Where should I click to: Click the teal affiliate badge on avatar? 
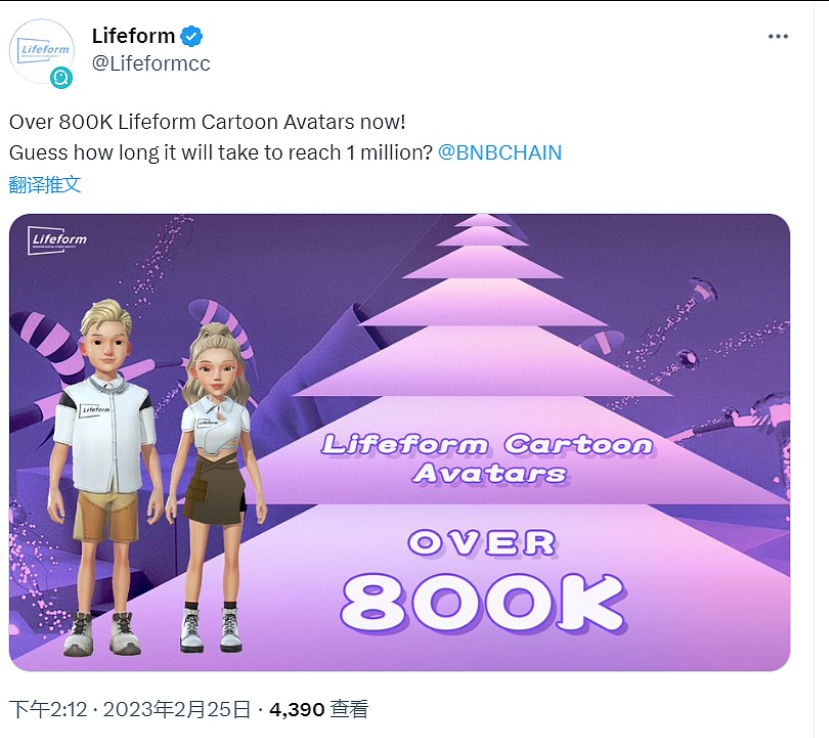click(x=61, y=78)
